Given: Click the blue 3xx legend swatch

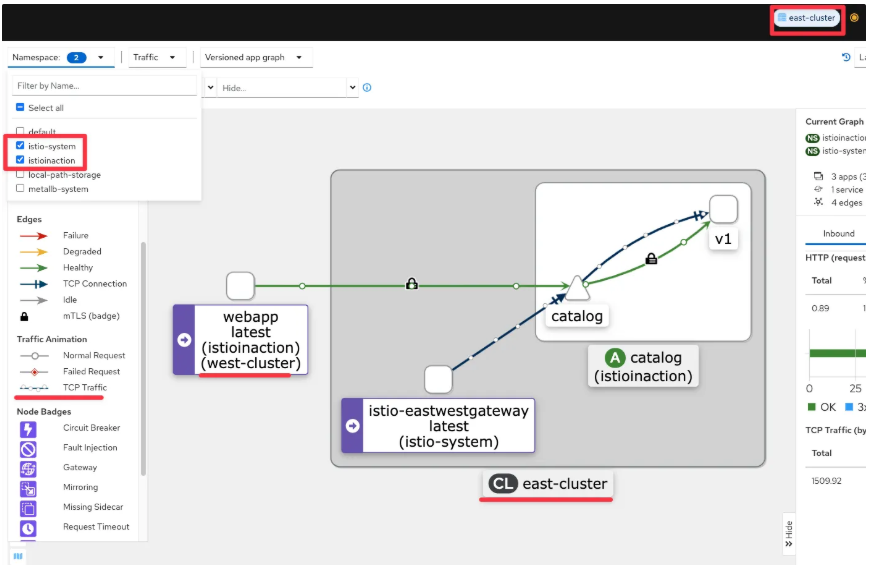Looking at the screenshot, I should [849, 407].
